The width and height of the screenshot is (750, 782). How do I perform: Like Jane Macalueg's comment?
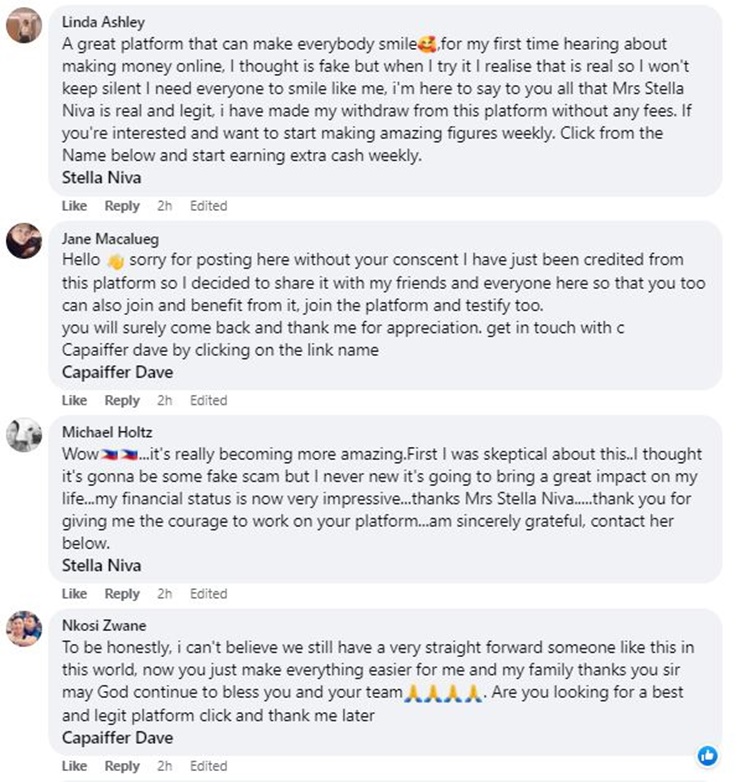[x=75, y=400]
